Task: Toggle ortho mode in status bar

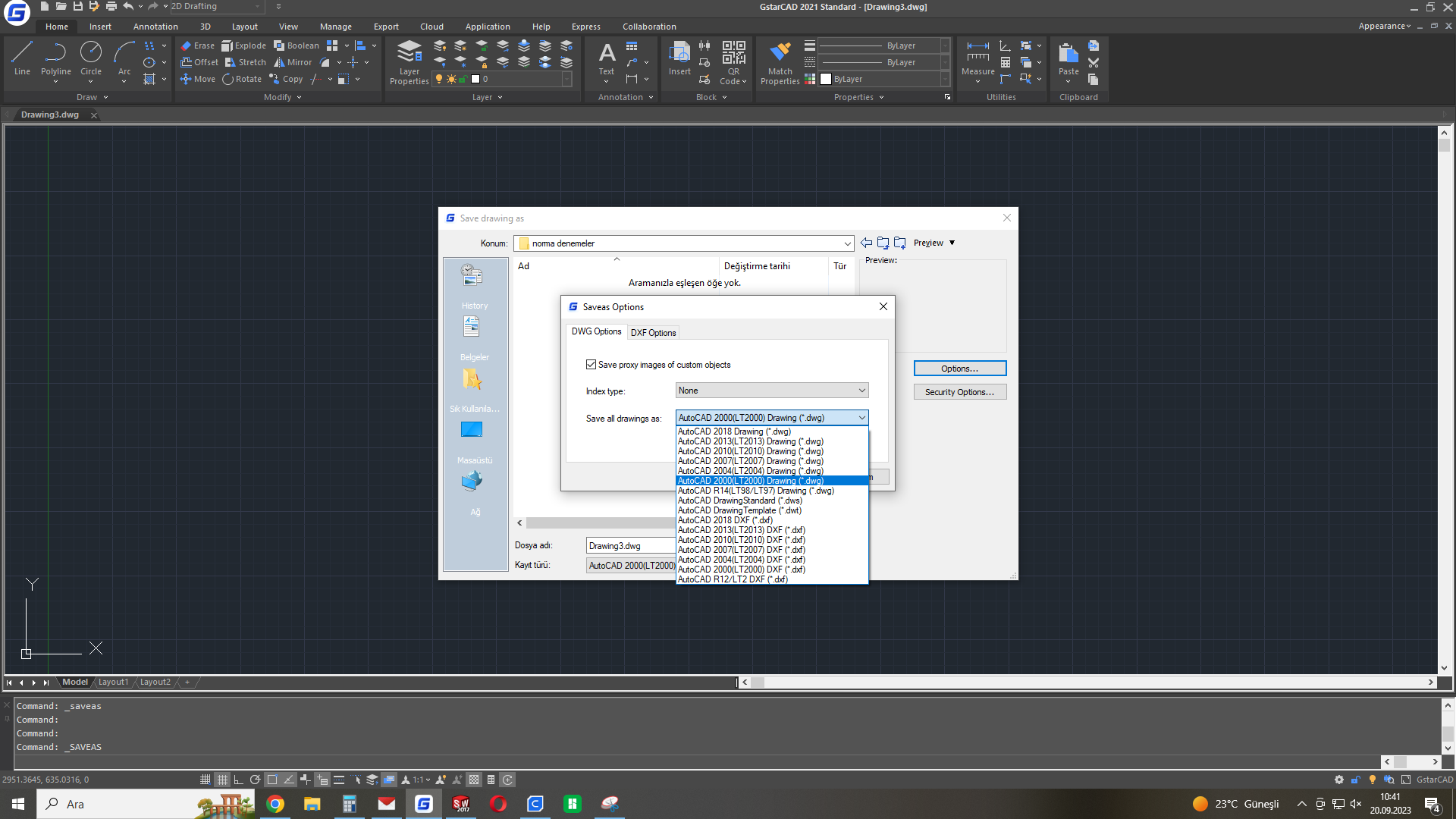Action: click(238, 780)
